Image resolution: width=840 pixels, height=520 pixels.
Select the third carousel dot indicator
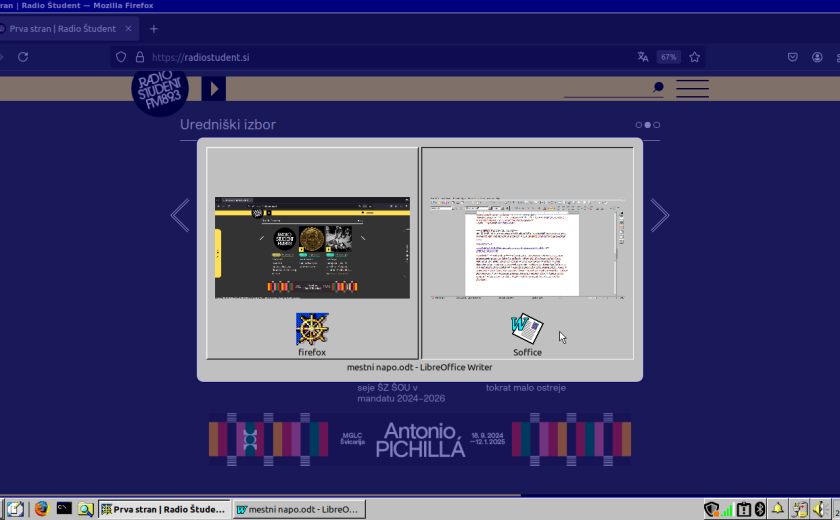tap(657, 125)
